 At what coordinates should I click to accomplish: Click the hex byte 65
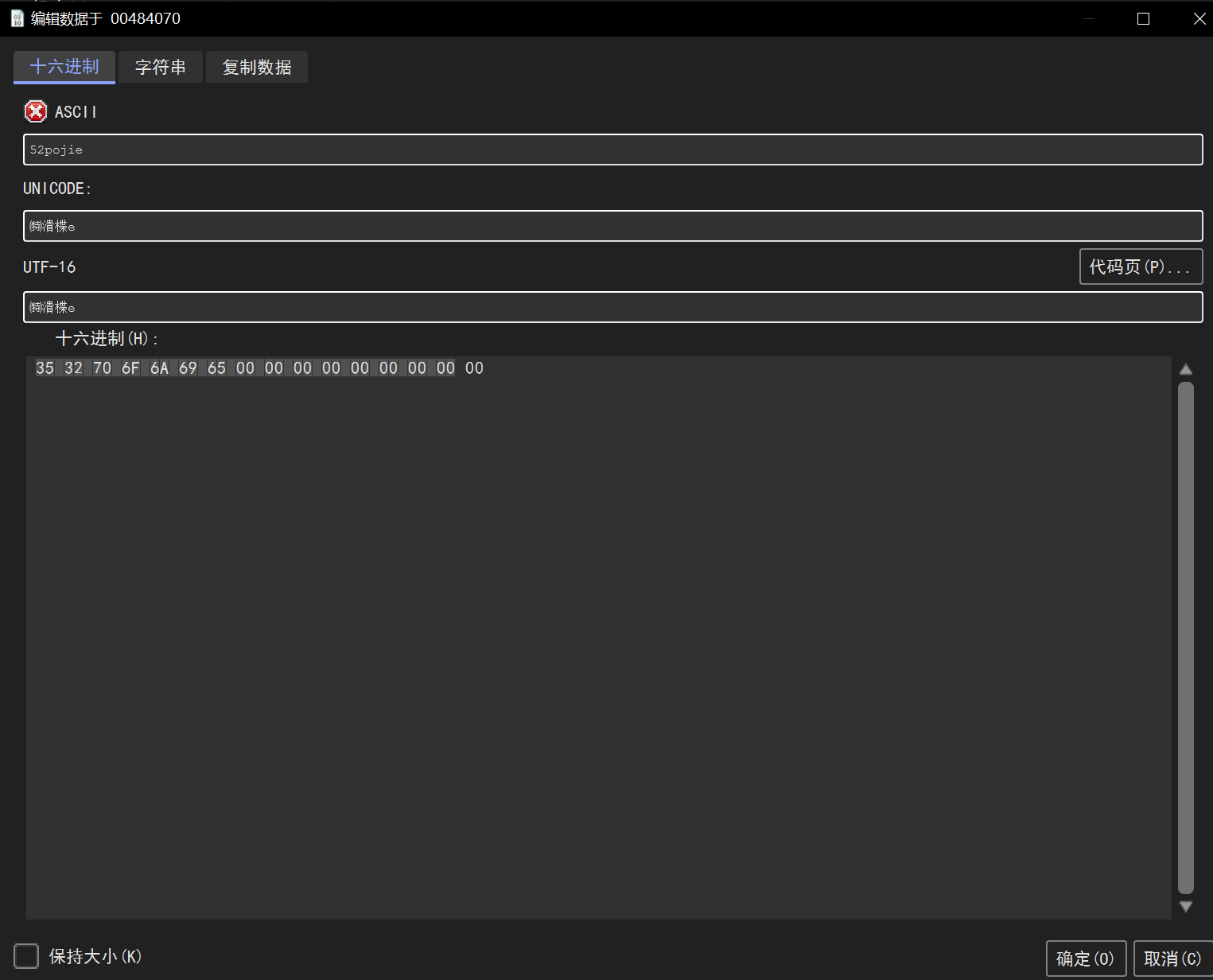[x=217, y=367]
